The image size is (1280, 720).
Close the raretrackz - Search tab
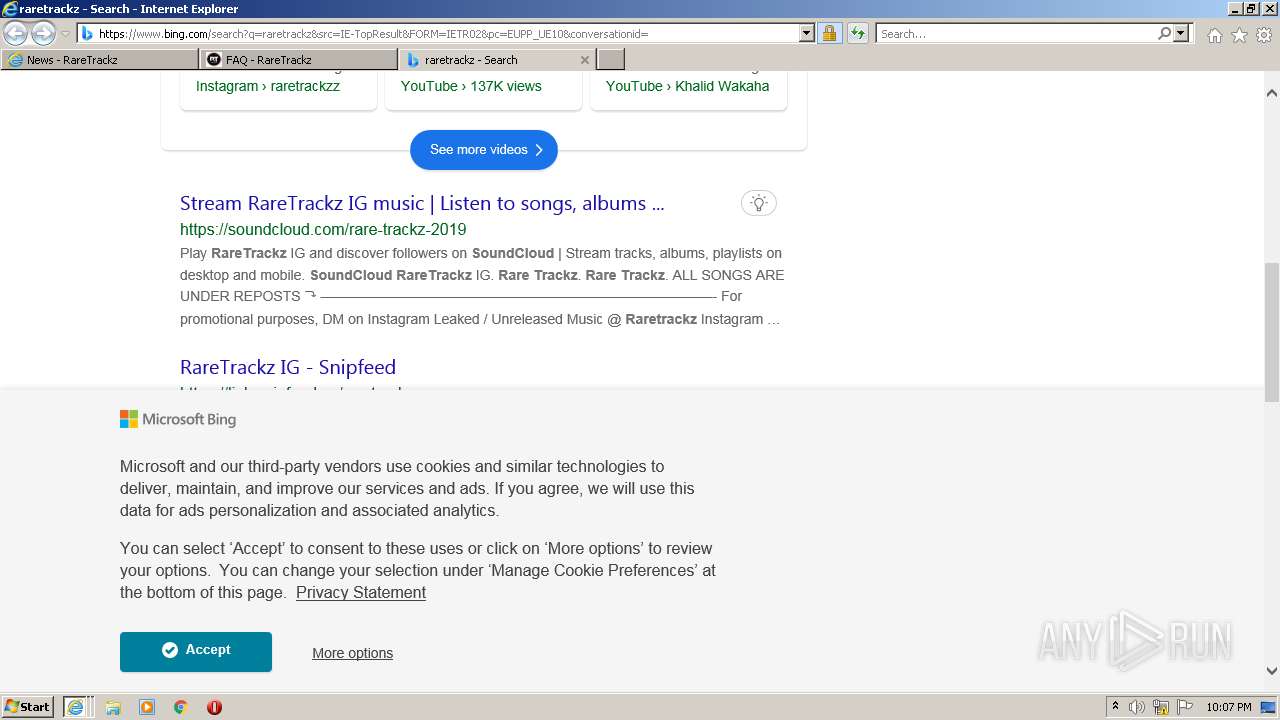coord(585,60)
